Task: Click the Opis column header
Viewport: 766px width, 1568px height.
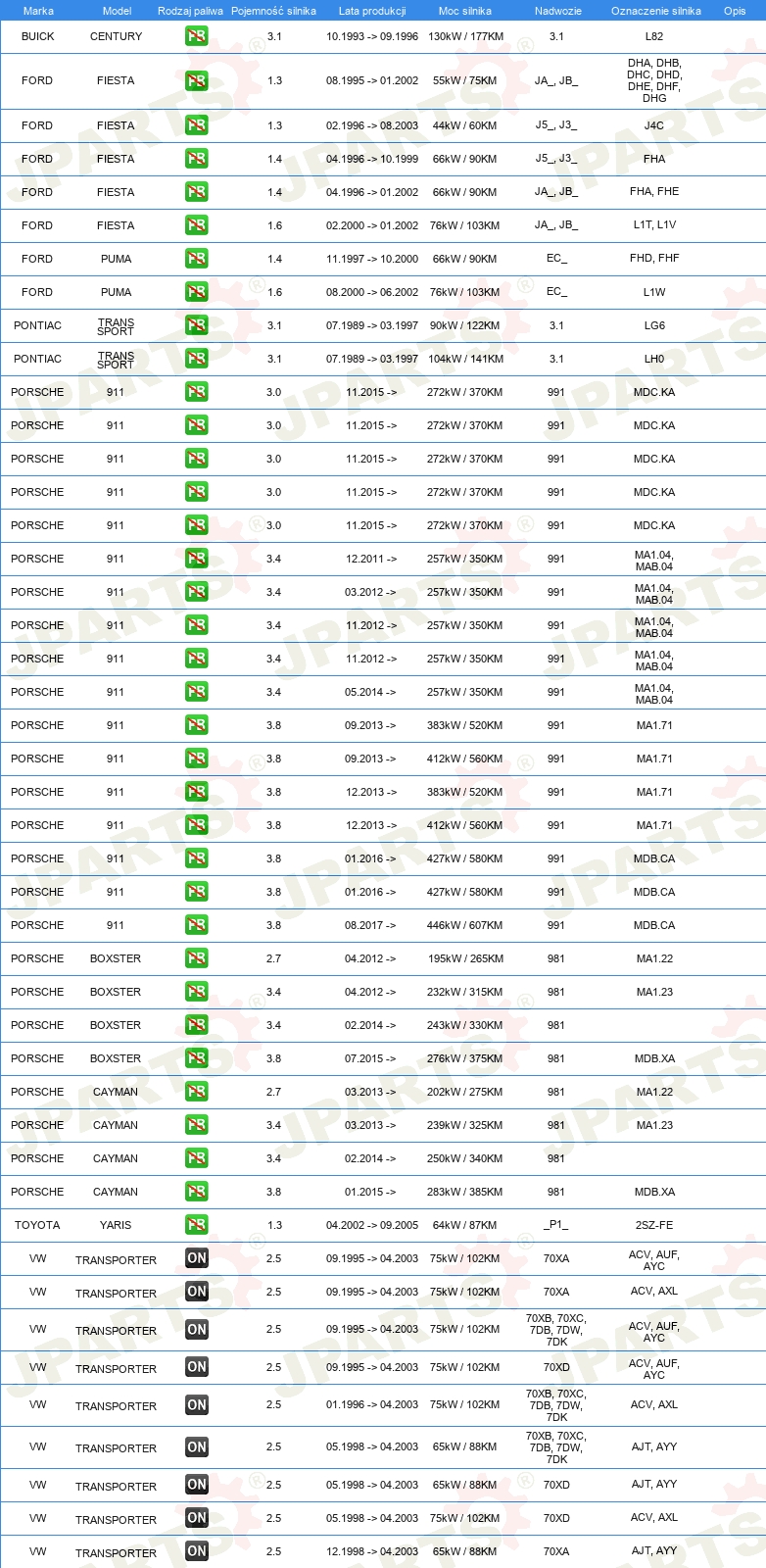Action: (x=735, y=11)
